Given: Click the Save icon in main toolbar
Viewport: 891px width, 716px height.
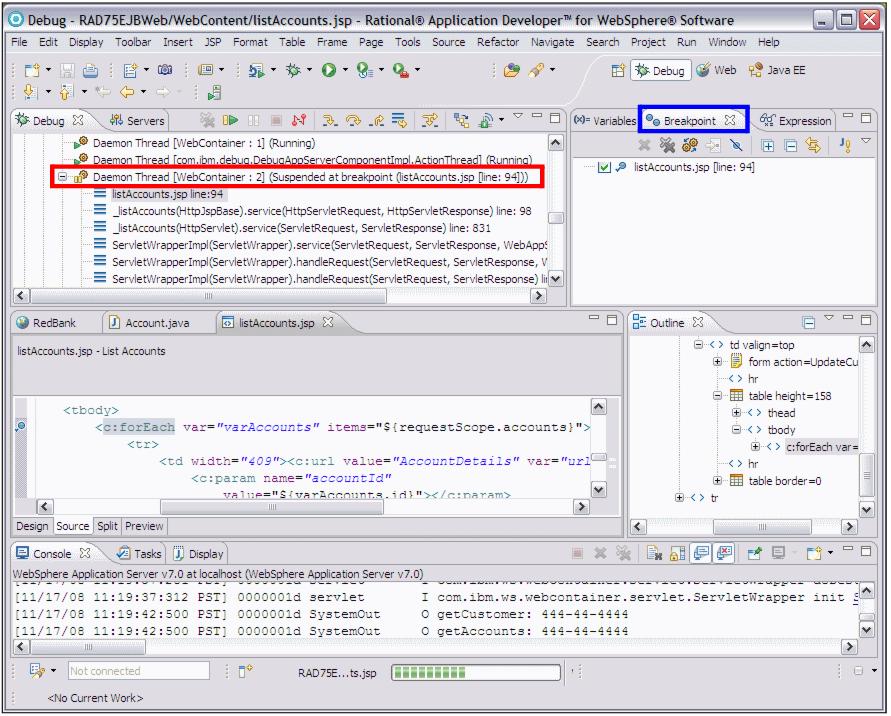Looking at the screenshot, I should [x=68, y=70].
